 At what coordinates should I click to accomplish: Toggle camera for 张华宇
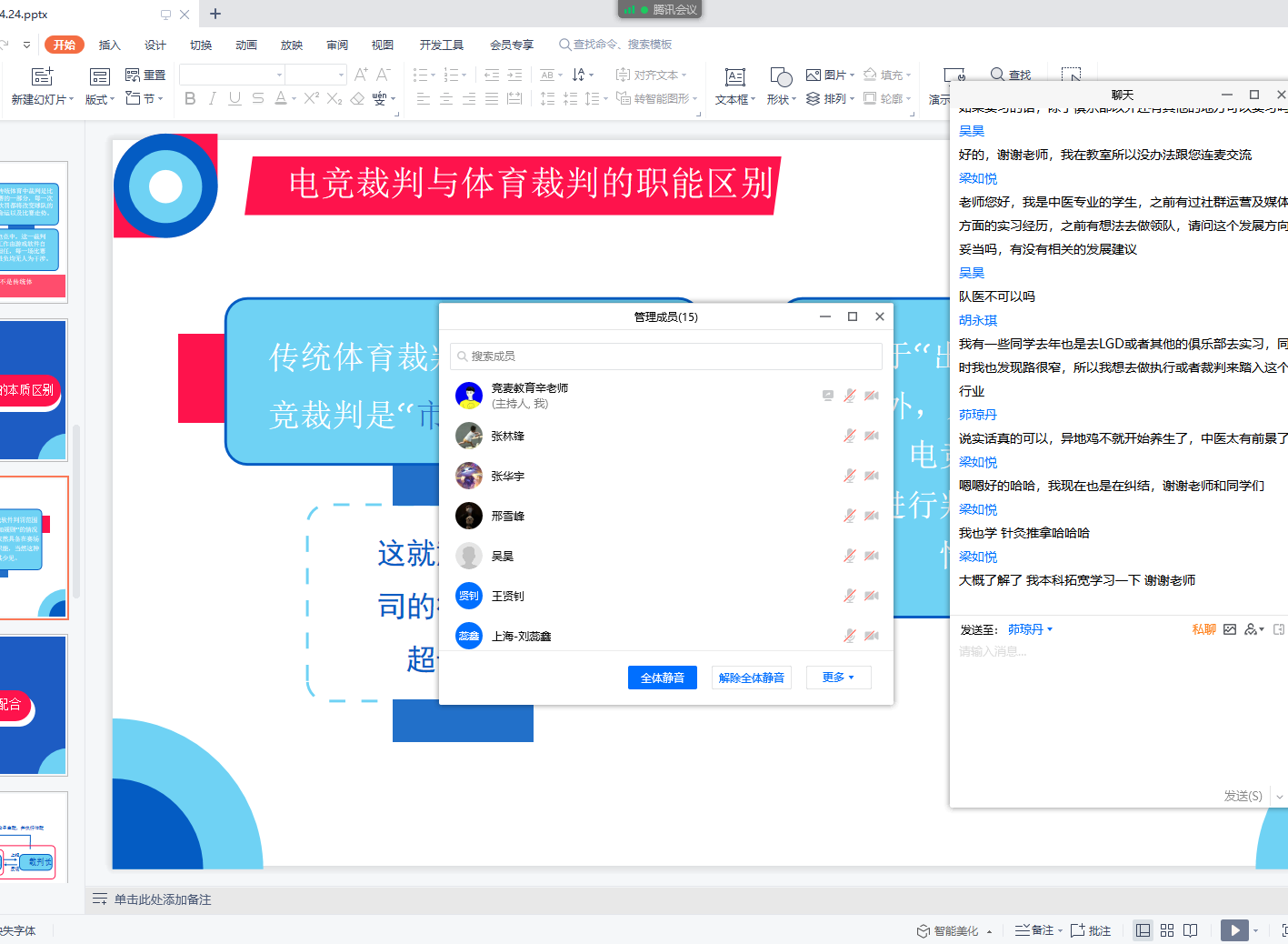[872, 477]
